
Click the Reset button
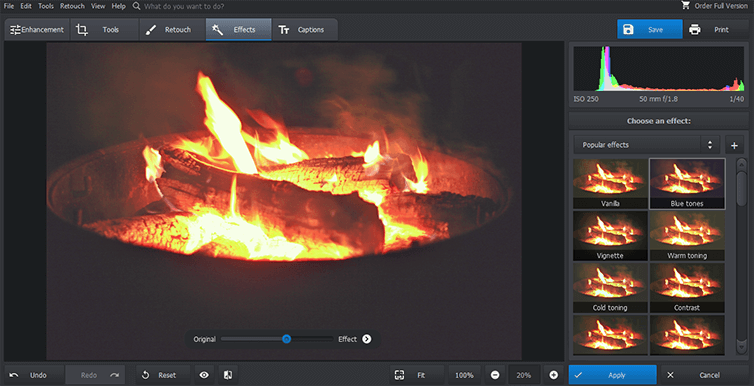point(163,375)
